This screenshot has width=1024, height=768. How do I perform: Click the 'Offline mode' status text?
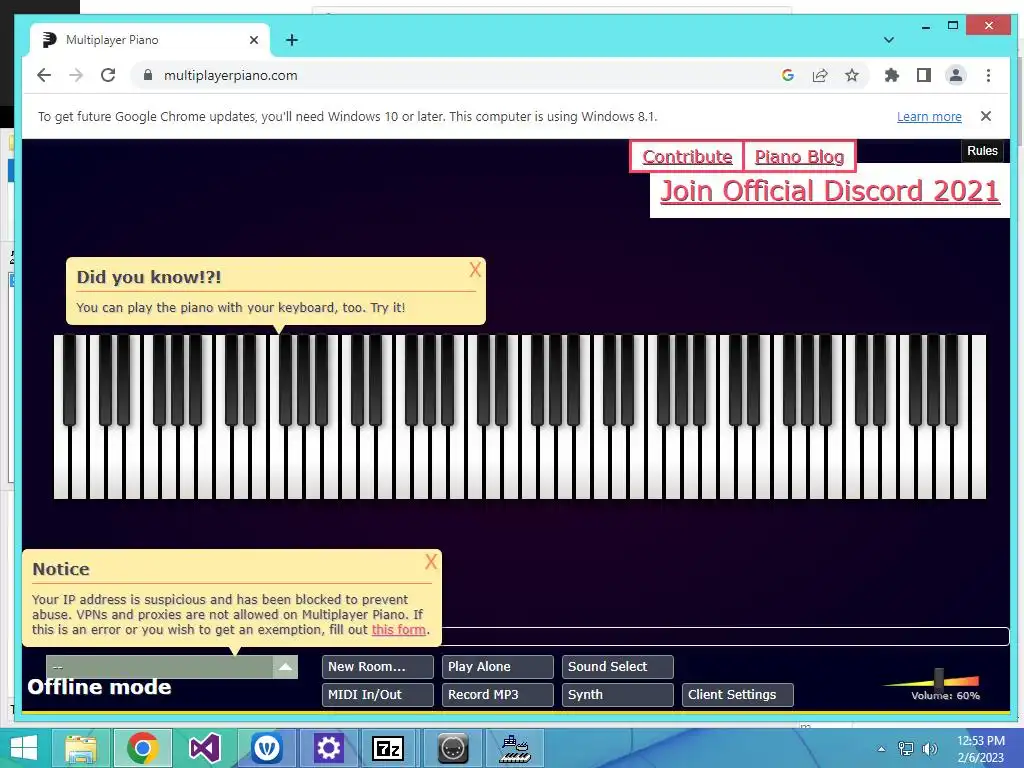pos(99,688)
